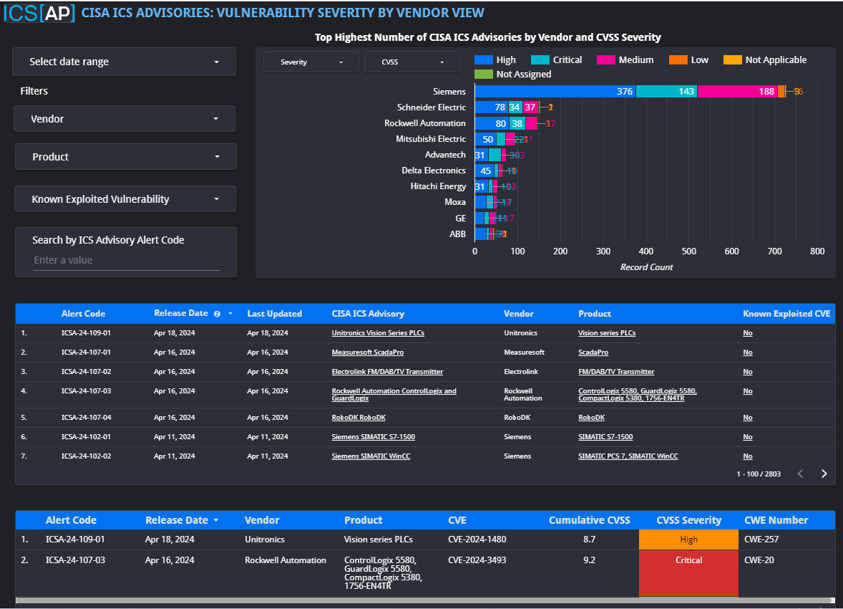
Task: Open Rockwell Automation ControlLogix and GuardLogix advisory
Action: click(394, 395)
